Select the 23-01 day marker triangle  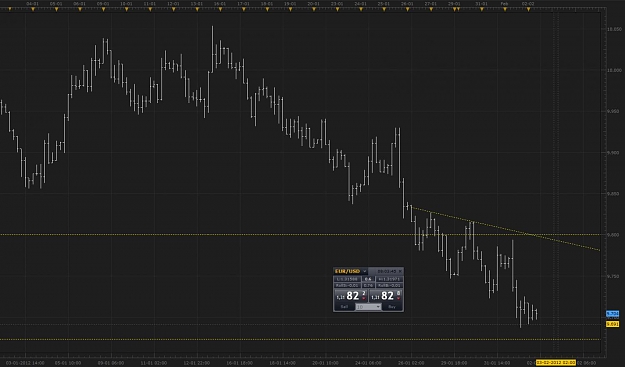pyautogui.click(x=337, y=9)
